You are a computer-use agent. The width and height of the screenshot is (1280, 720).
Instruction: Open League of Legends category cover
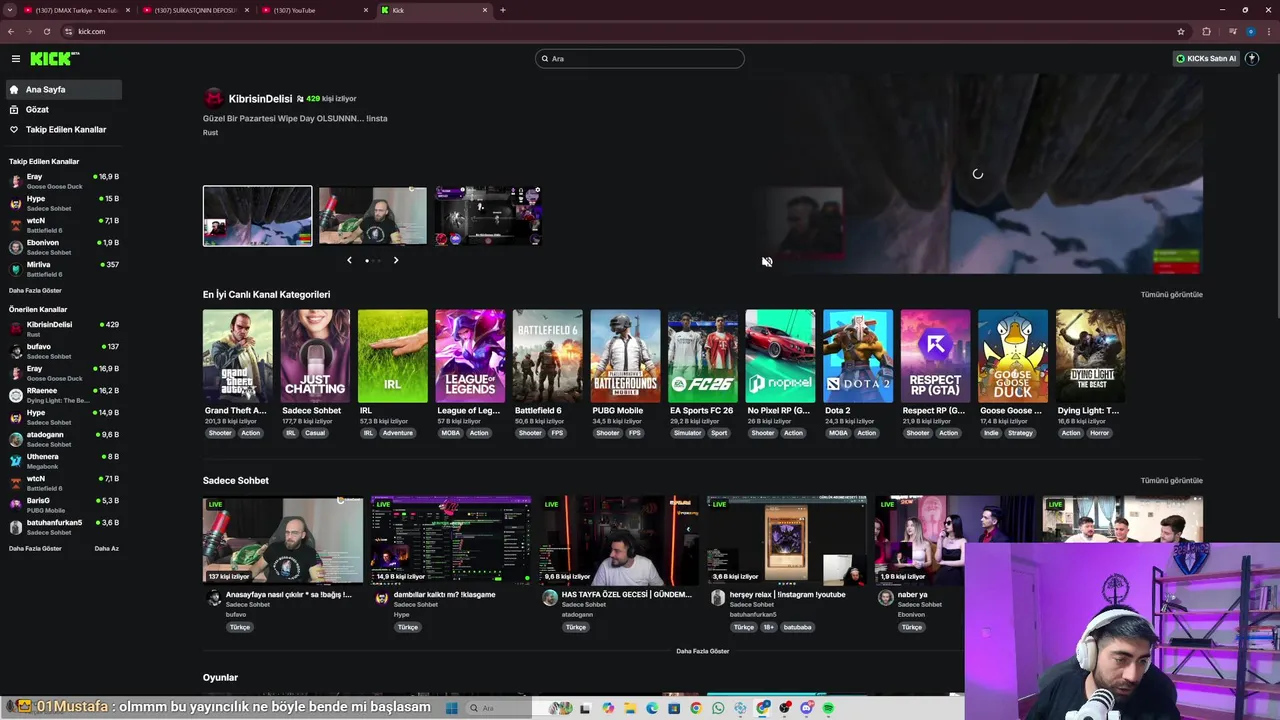pyautogui.click(x=470, y=356)
